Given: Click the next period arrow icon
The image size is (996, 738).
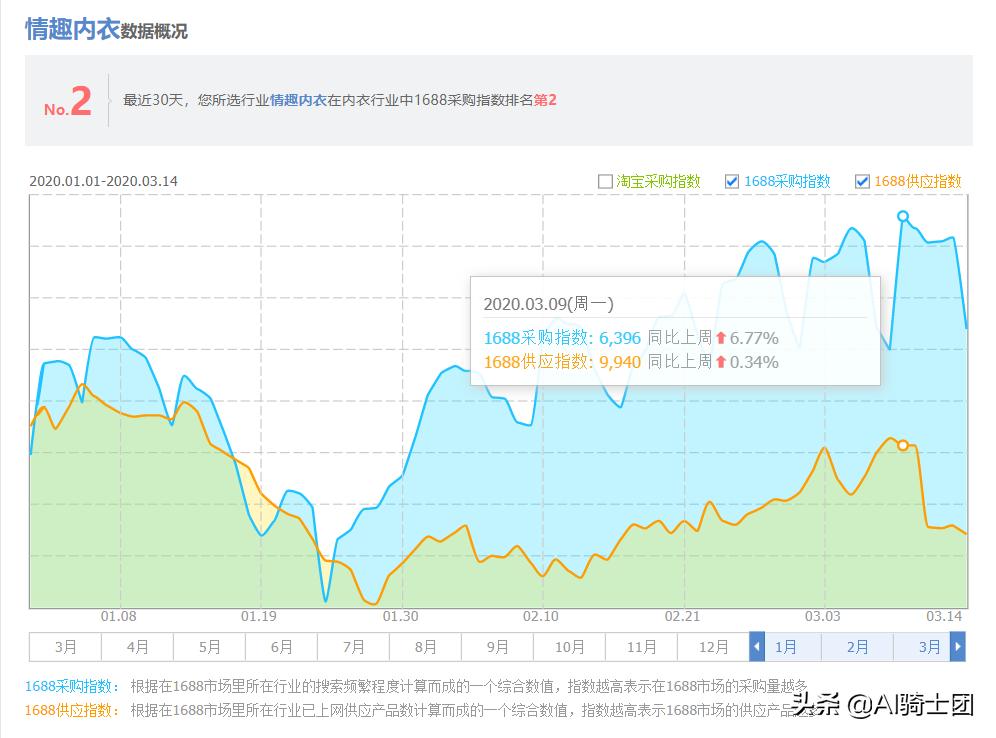Looking at the screenshot, I should coord(958,647).
